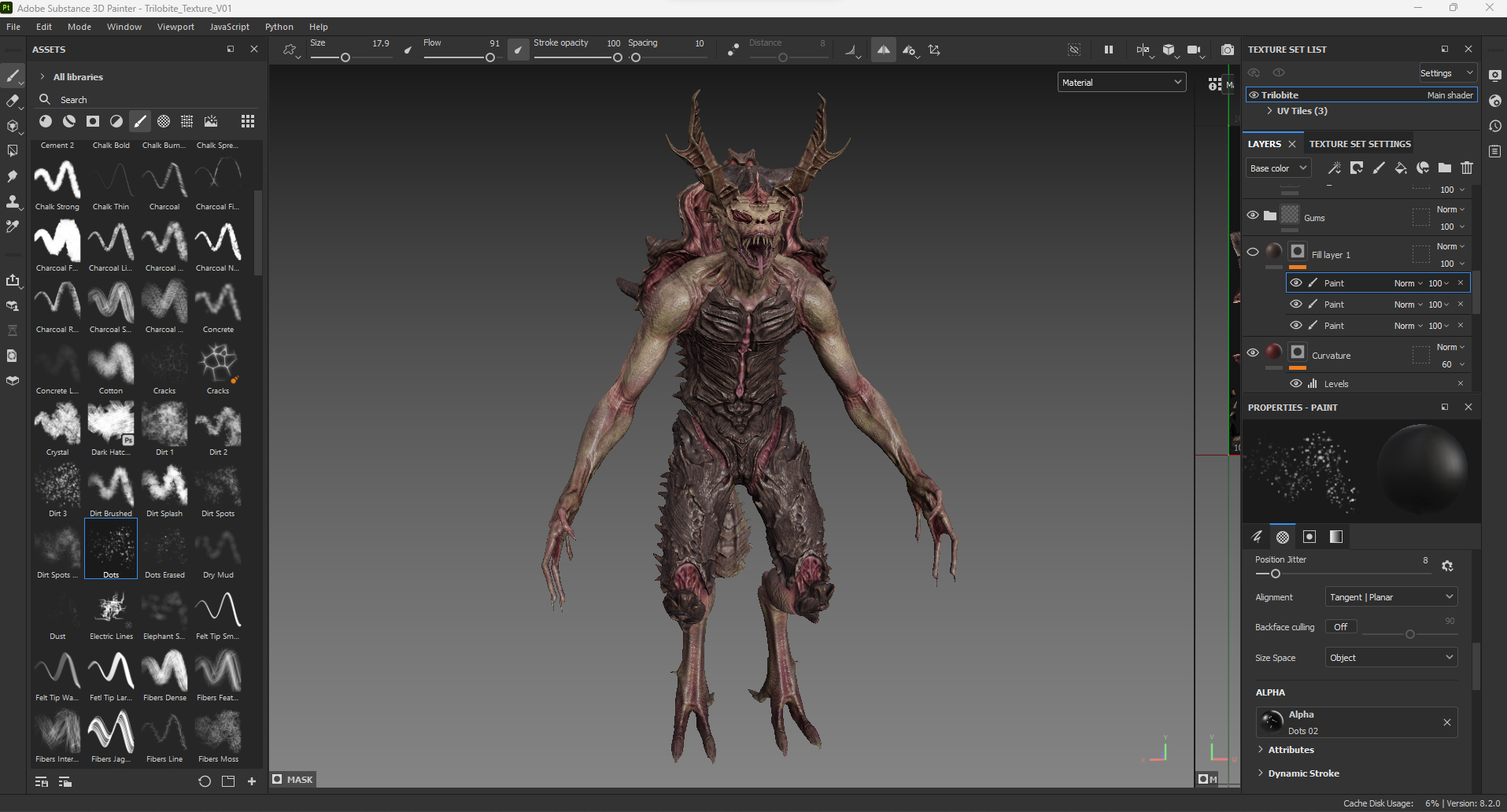This screenshot has width=1507, height=812.
Task: Select the Eraser tool in left toolbar
Action: pyautogui.click(x=13, y=101)
